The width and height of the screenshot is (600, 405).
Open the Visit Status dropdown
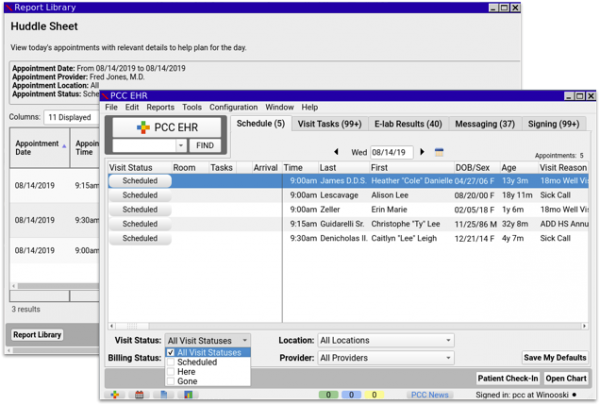[x=208, y=340]
